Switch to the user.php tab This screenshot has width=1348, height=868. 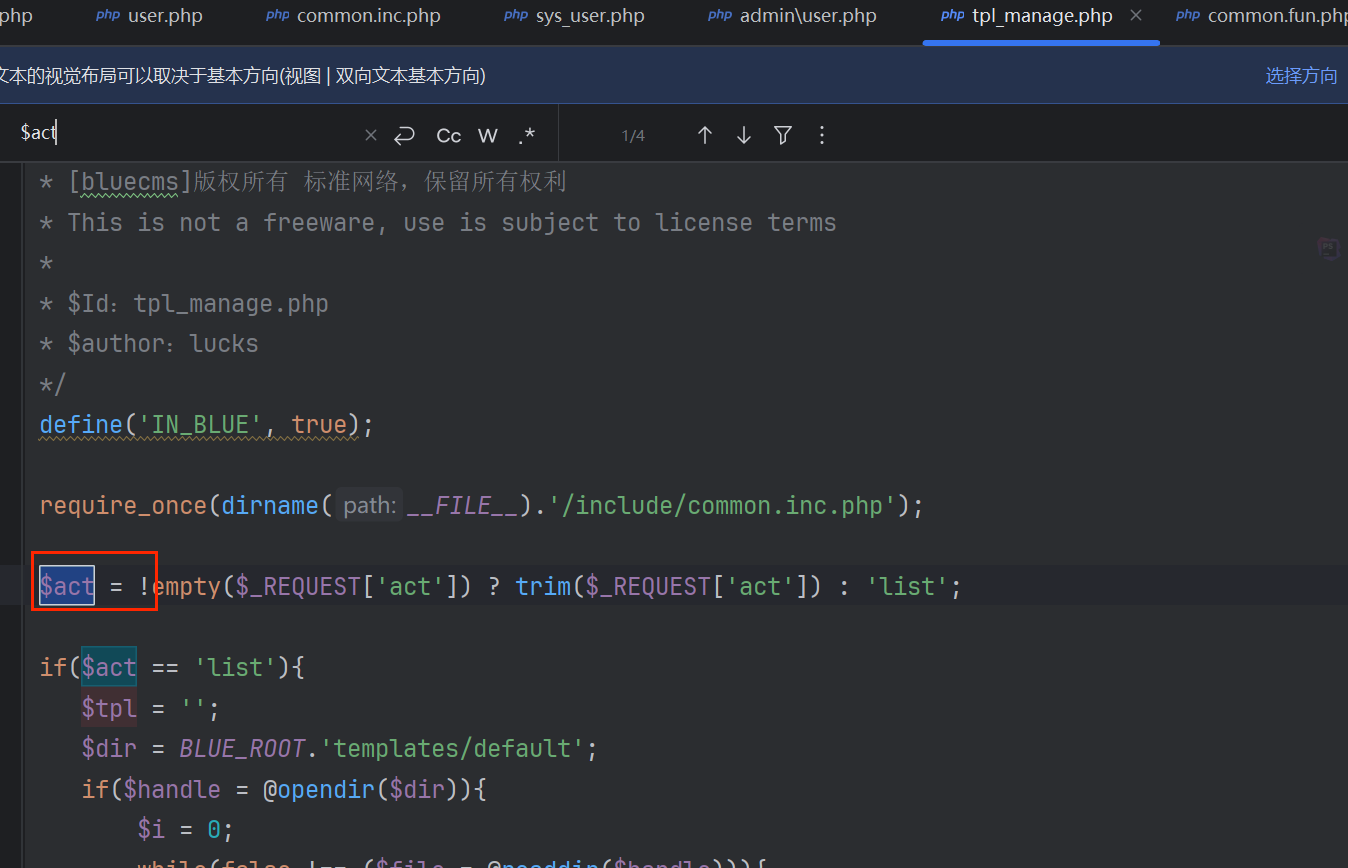[x=165, y=16]
